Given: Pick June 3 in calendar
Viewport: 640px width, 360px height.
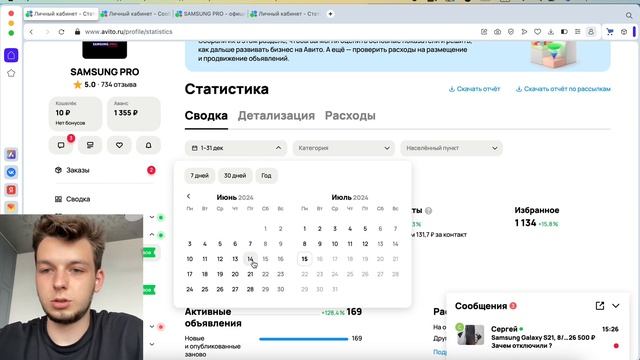Looking at the screenshot, I should pyautogui.click(x=189, y=244).
